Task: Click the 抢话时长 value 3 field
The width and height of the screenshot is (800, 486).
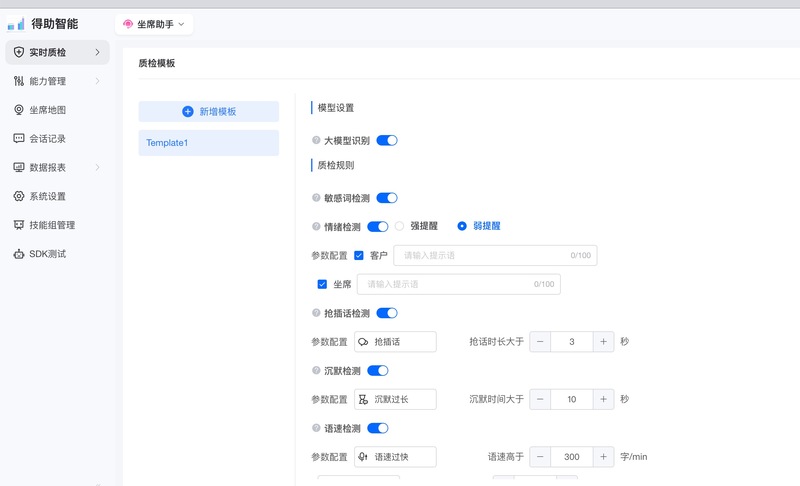Action: coord(571,342)
